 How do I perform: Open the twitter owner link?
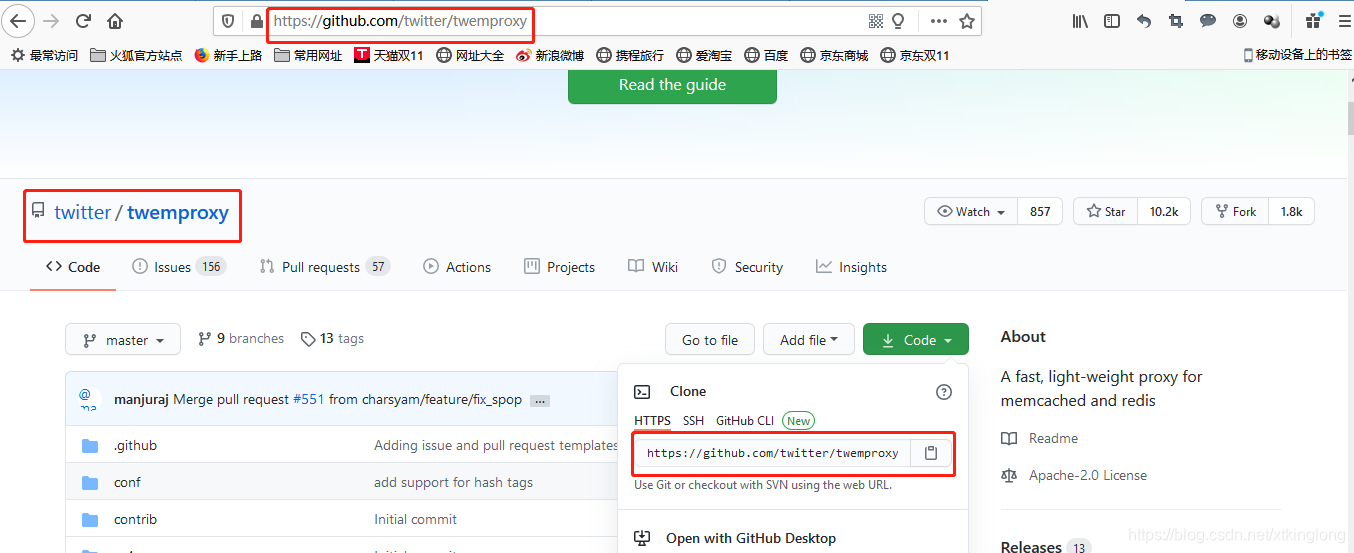pos(83,212)
